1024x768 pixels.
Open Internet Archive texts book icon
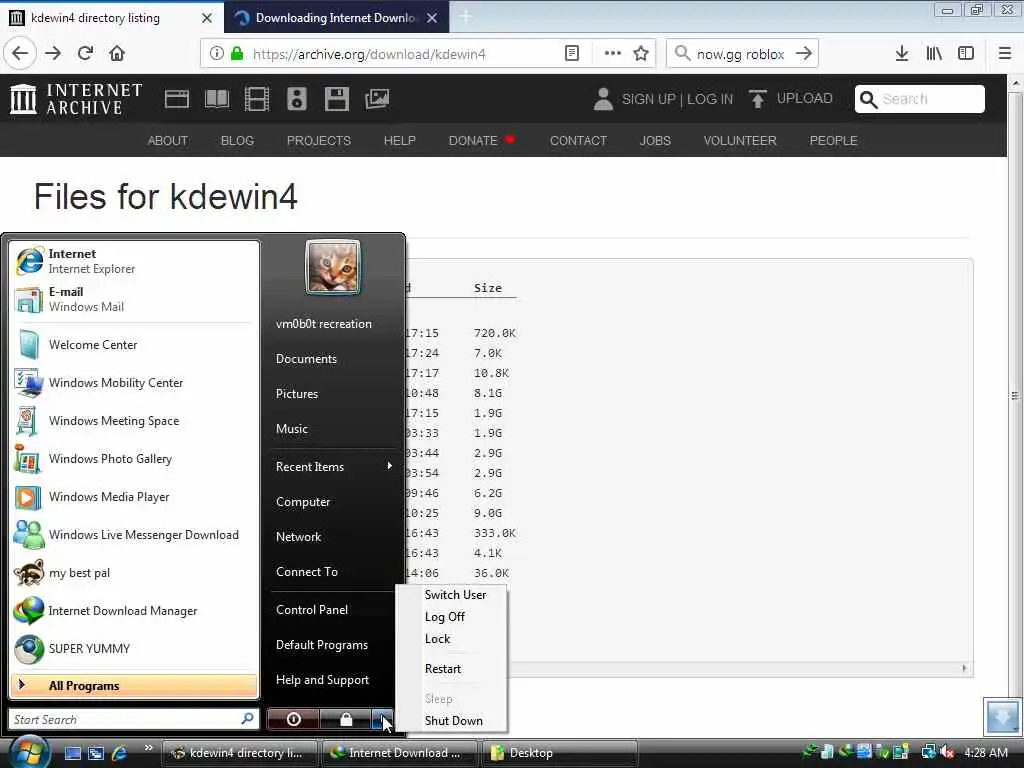(x=217, y=99)
